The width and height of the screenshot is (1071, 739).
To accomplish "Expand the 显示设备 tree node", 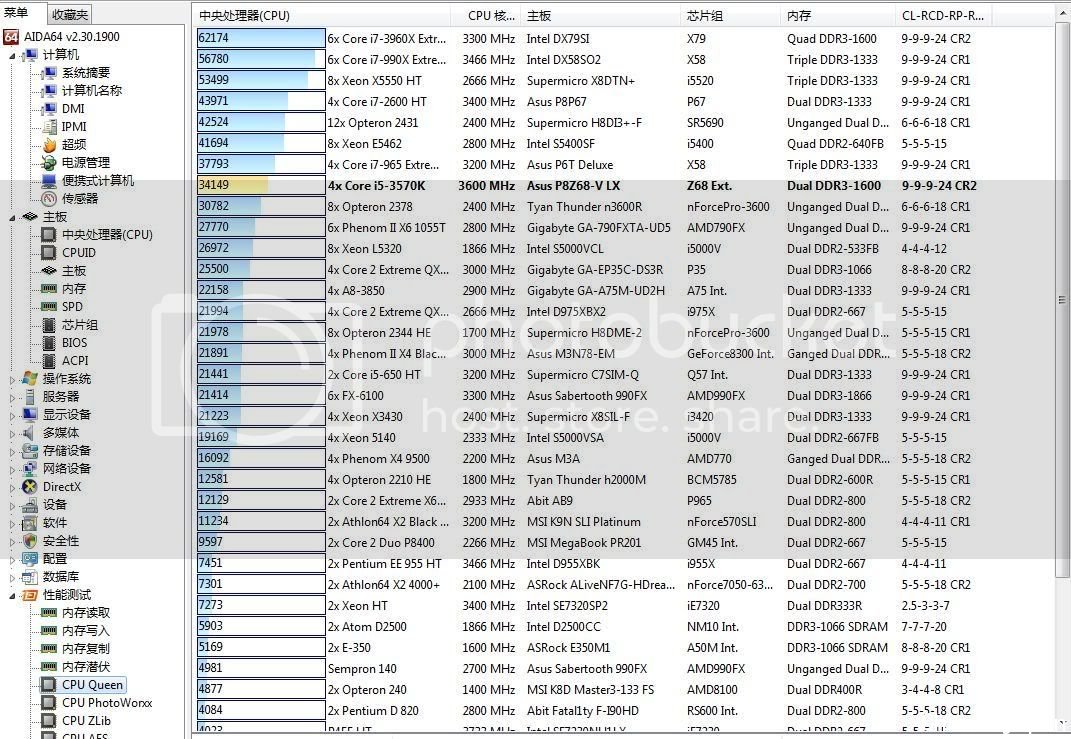I will point(13,415).
